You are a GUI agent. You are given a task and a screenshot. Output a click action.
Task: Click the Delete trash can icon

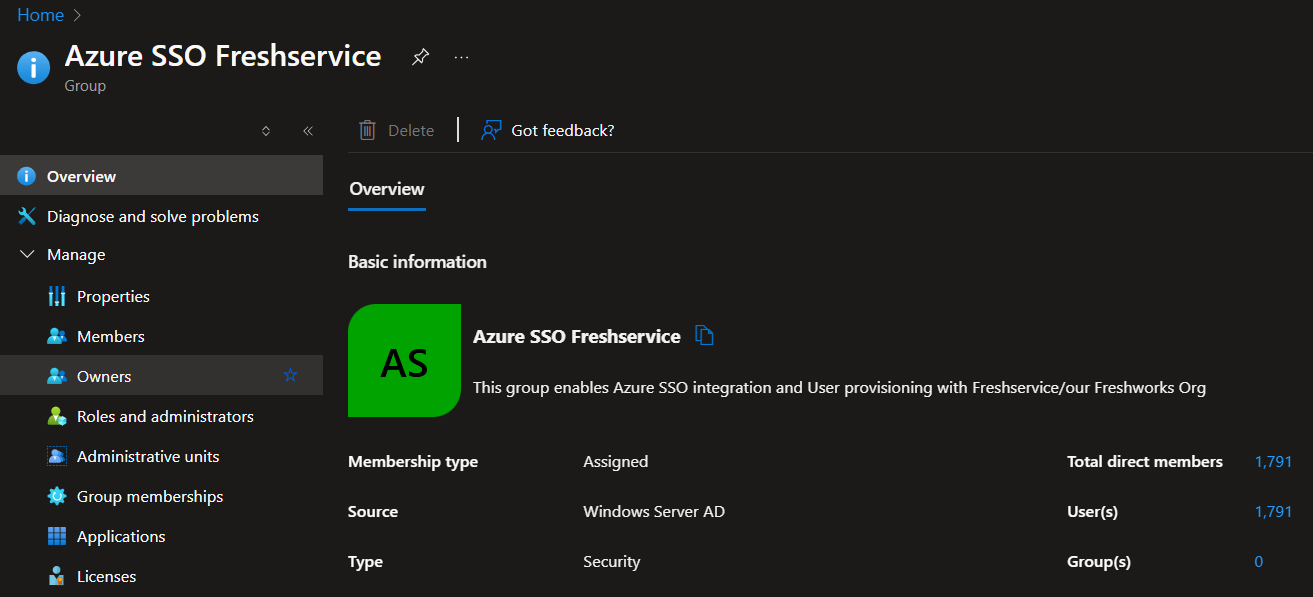pyautogui.click(x=368, y=130)
